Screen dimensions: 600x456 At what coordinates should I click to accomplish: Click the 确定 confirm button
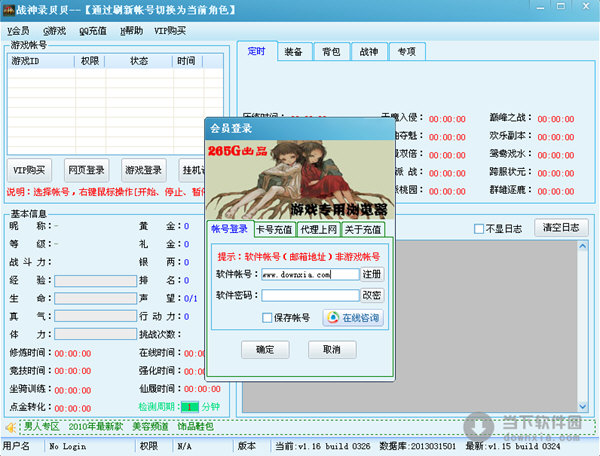coord(265,350)
